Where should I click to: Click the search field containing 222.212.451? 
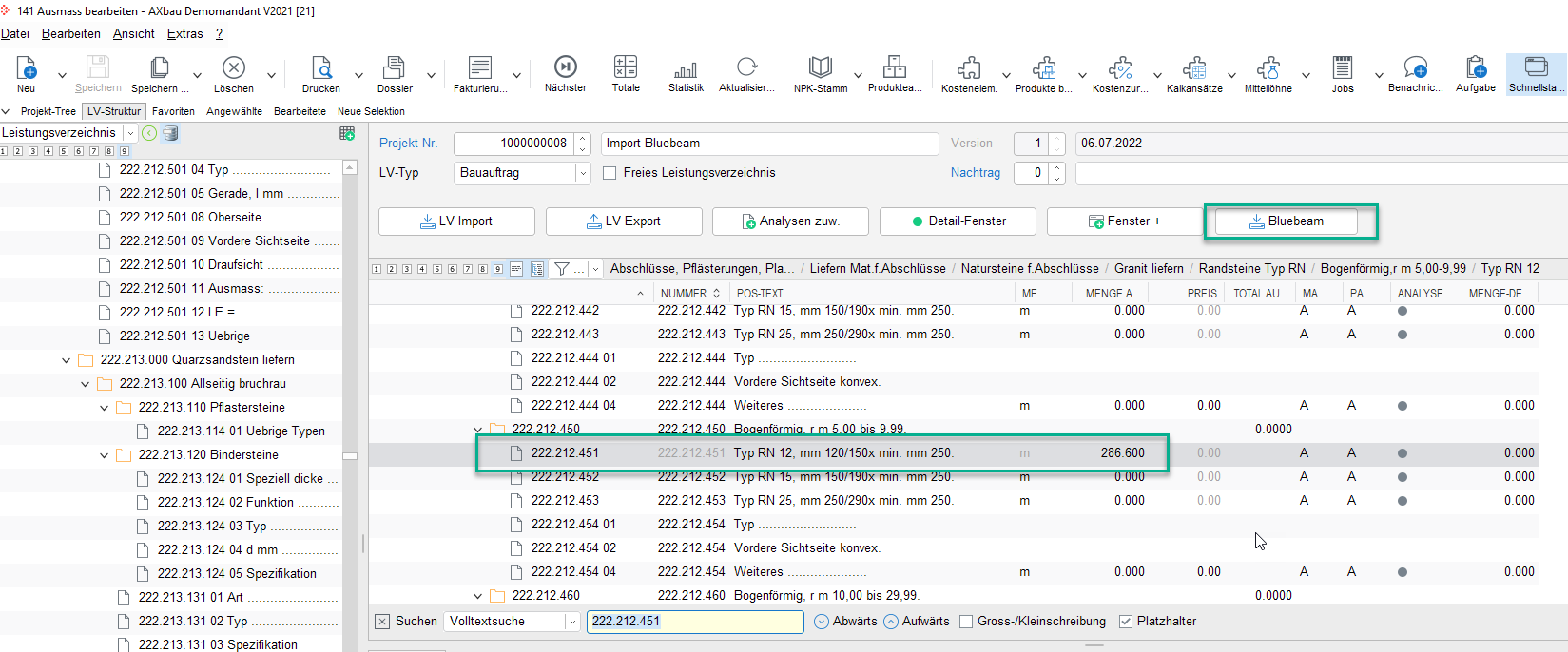pos(695,622)
